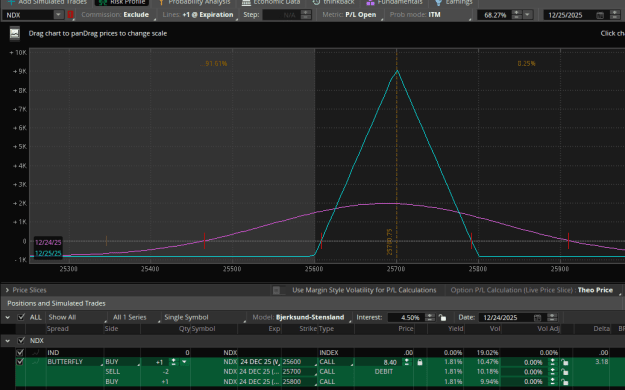The image size is (625, 390).
Task: Toggle the lock icon next to Interest rate
Action: 442,317
